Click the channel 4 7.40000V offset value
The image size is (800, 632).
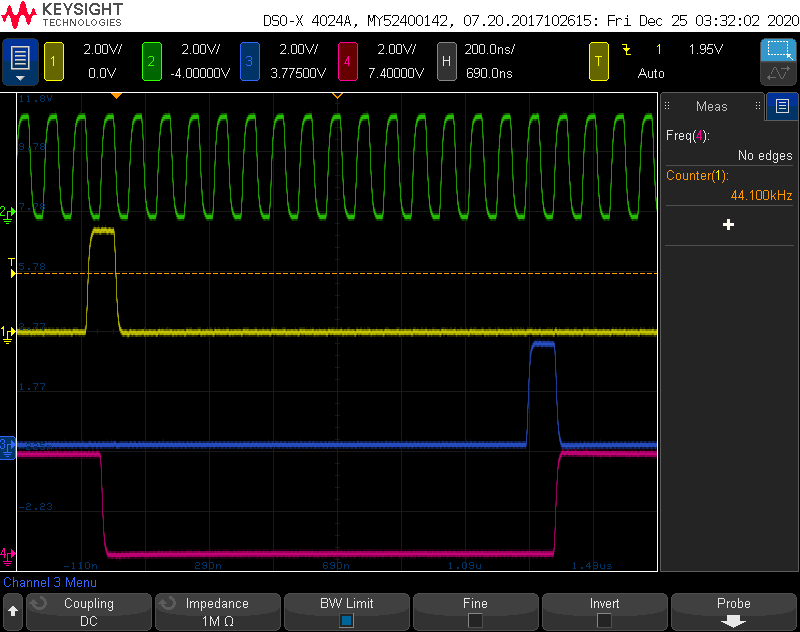point(396,73)
